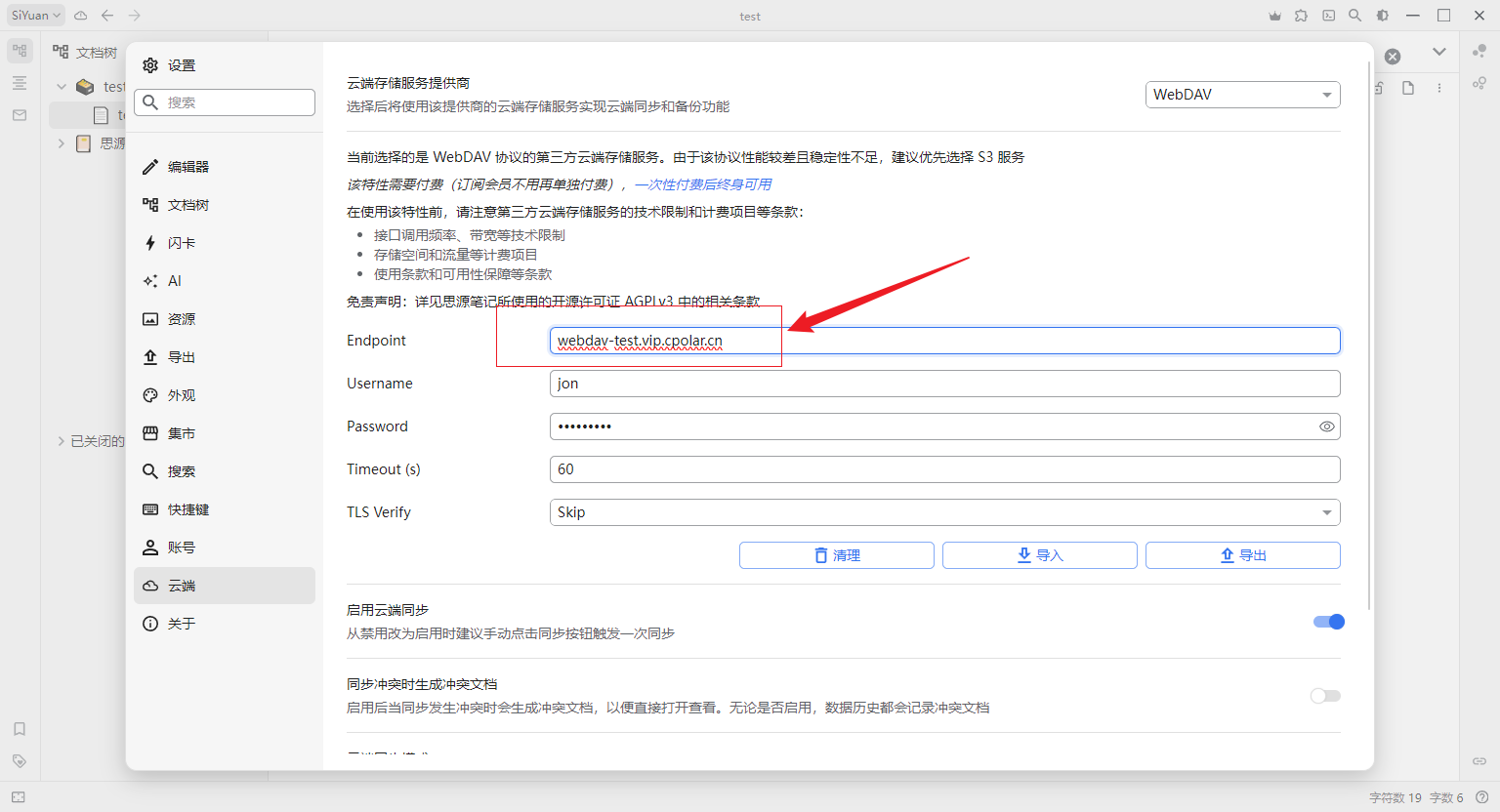Open the bookmark panel icon at bottom-left
This screenshot has width=1500, height=812.
click(x=20, y=729)
